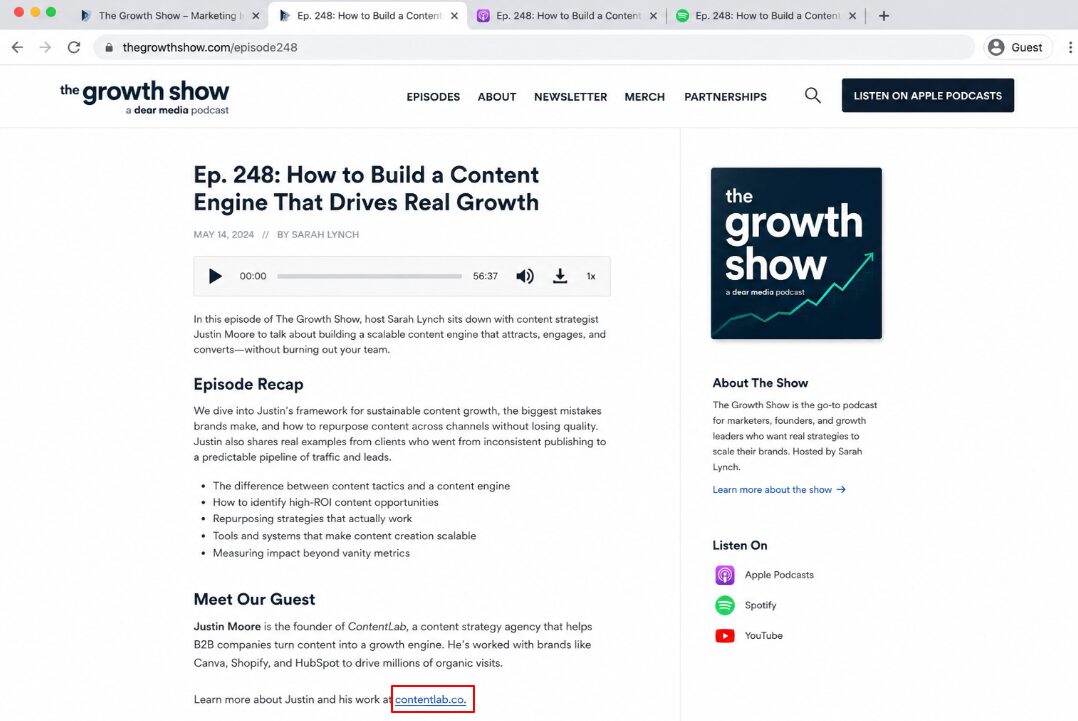
Task: View site info via lock icon
Action: 109,47
